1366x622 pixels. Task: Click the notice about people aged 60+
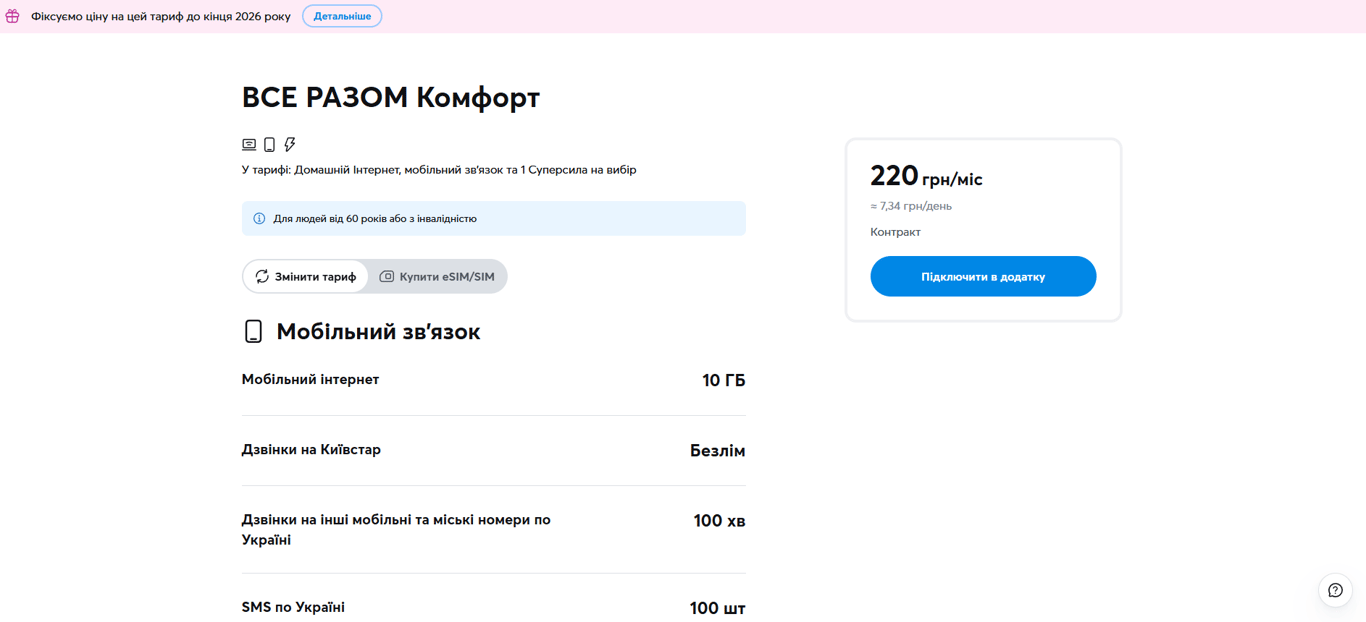[x=375, y=219]
